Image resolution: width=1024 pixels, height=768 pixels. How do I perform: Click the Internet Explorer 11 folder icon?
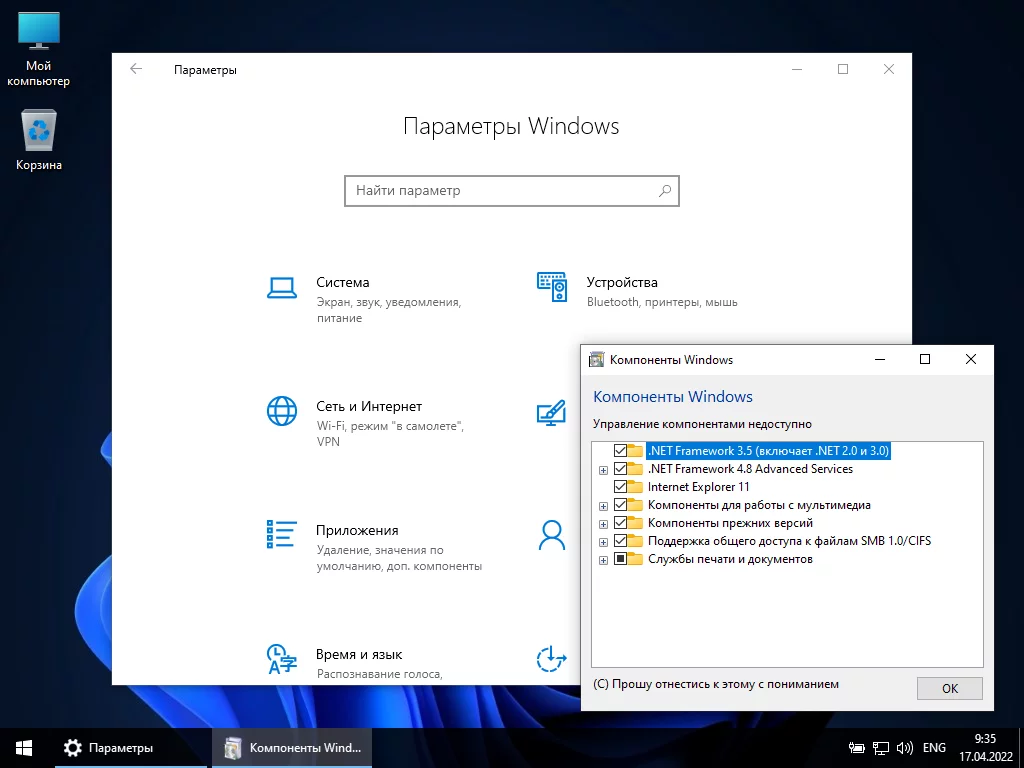pyautogui.click(x=635, y=487)
